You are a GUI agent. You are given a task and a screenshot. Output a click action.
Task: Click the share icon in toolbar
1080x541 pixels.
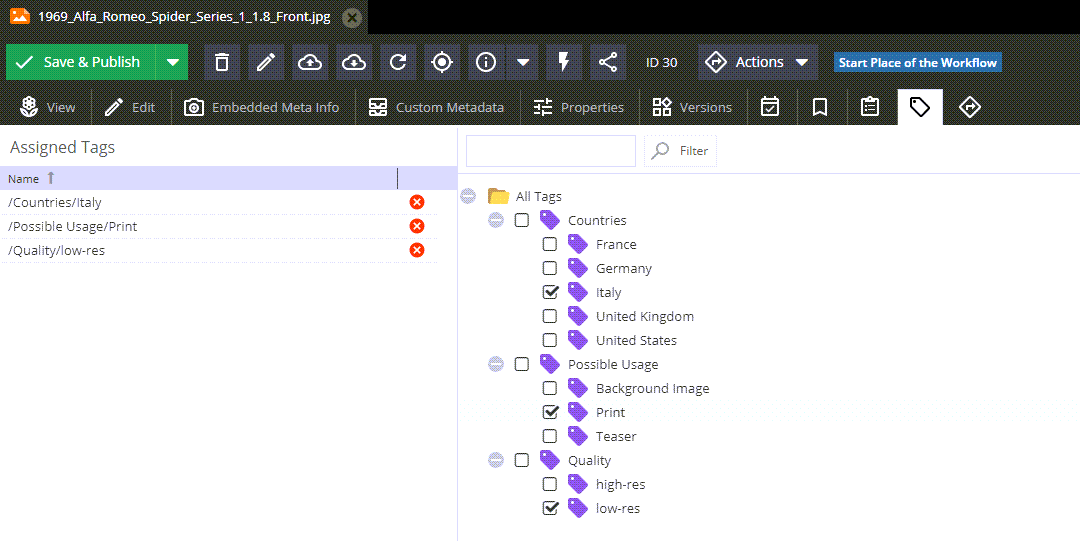608,62
